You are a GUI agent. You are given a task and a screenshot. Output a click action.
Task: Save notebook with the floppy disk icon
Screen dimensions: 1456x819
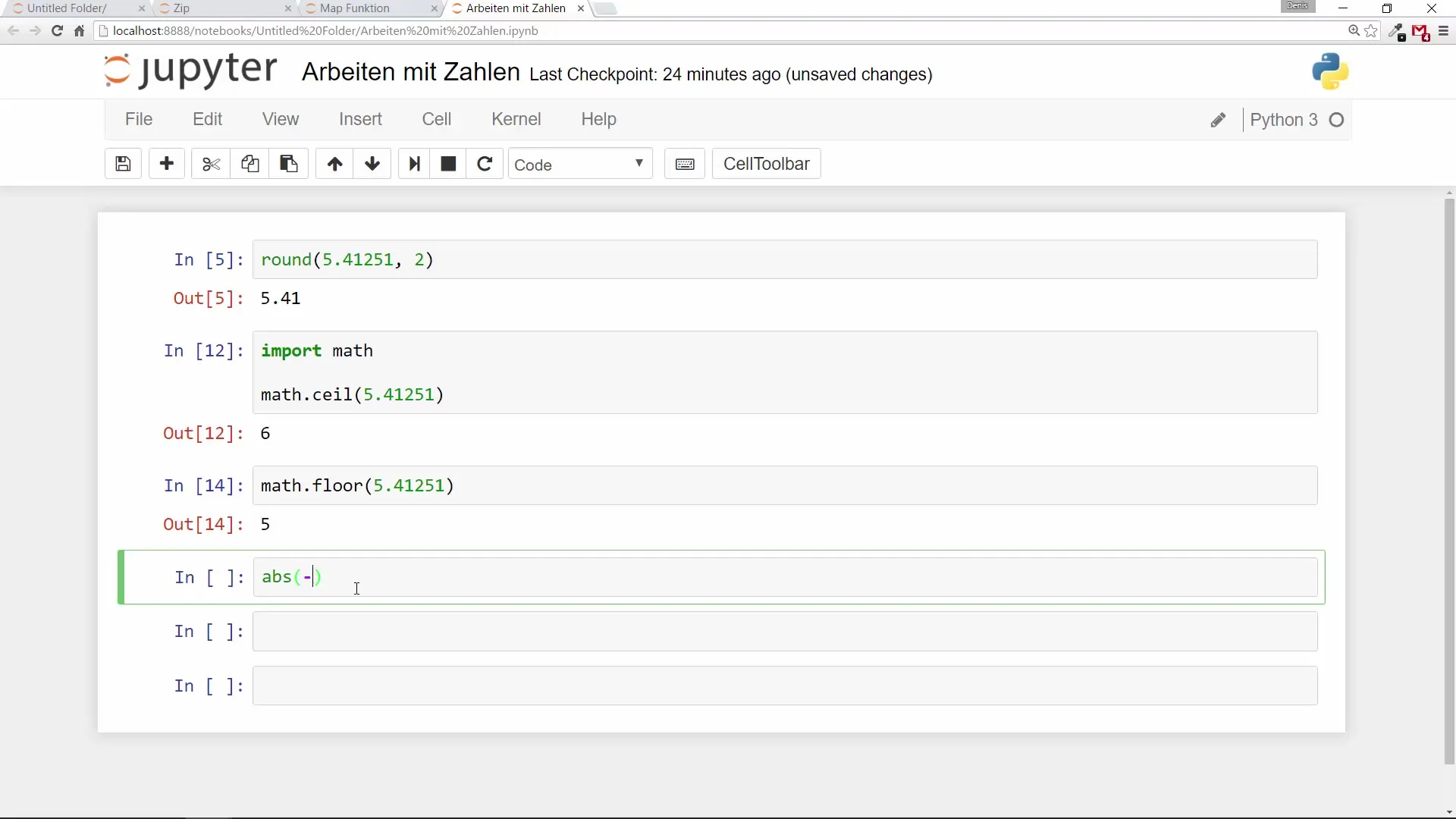pyautogui.click(x=123, y=164)
